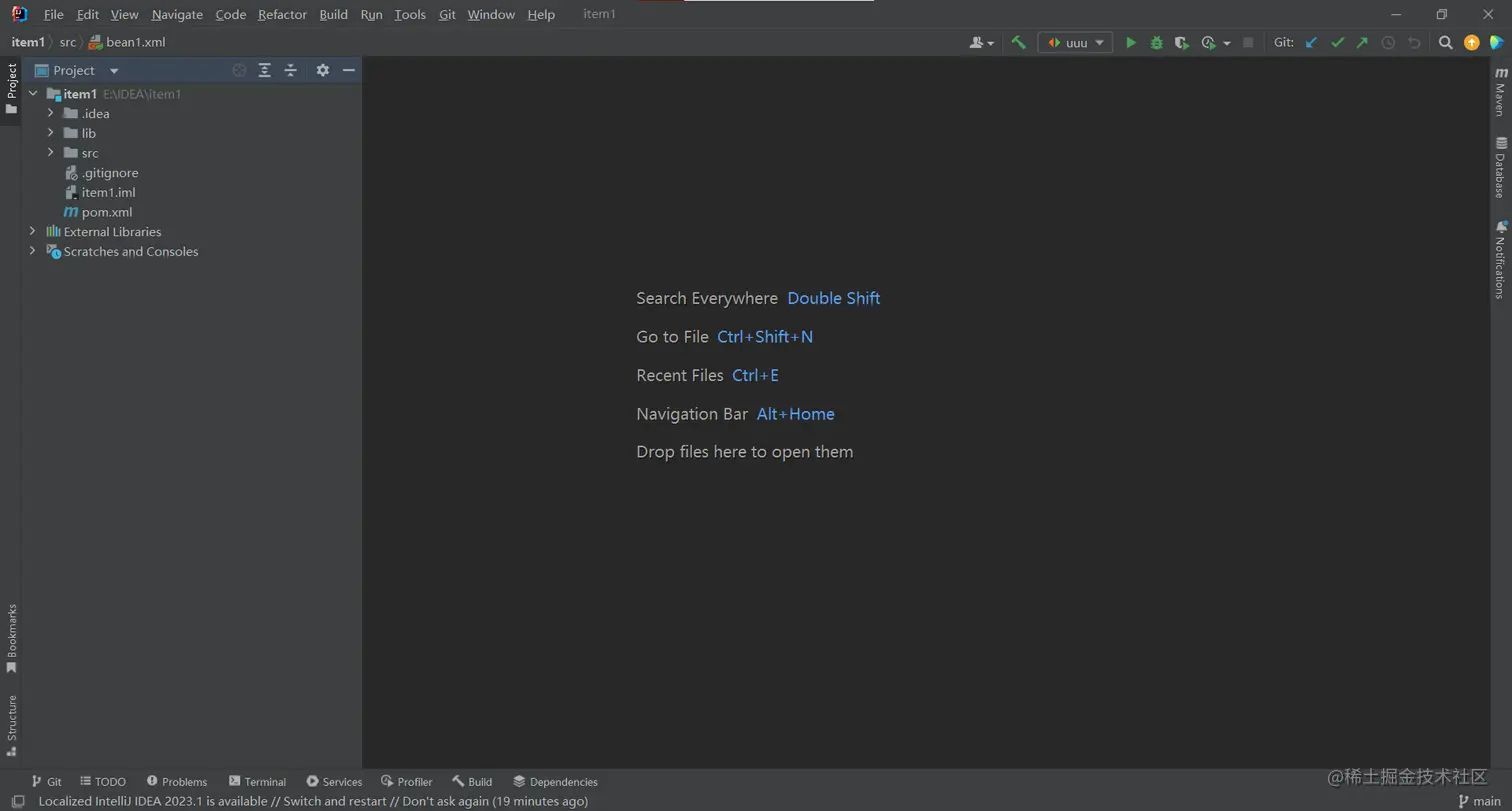Open the Profile run options dropdown arrow
The image size is (1512, 811).
click(1227, 44)
